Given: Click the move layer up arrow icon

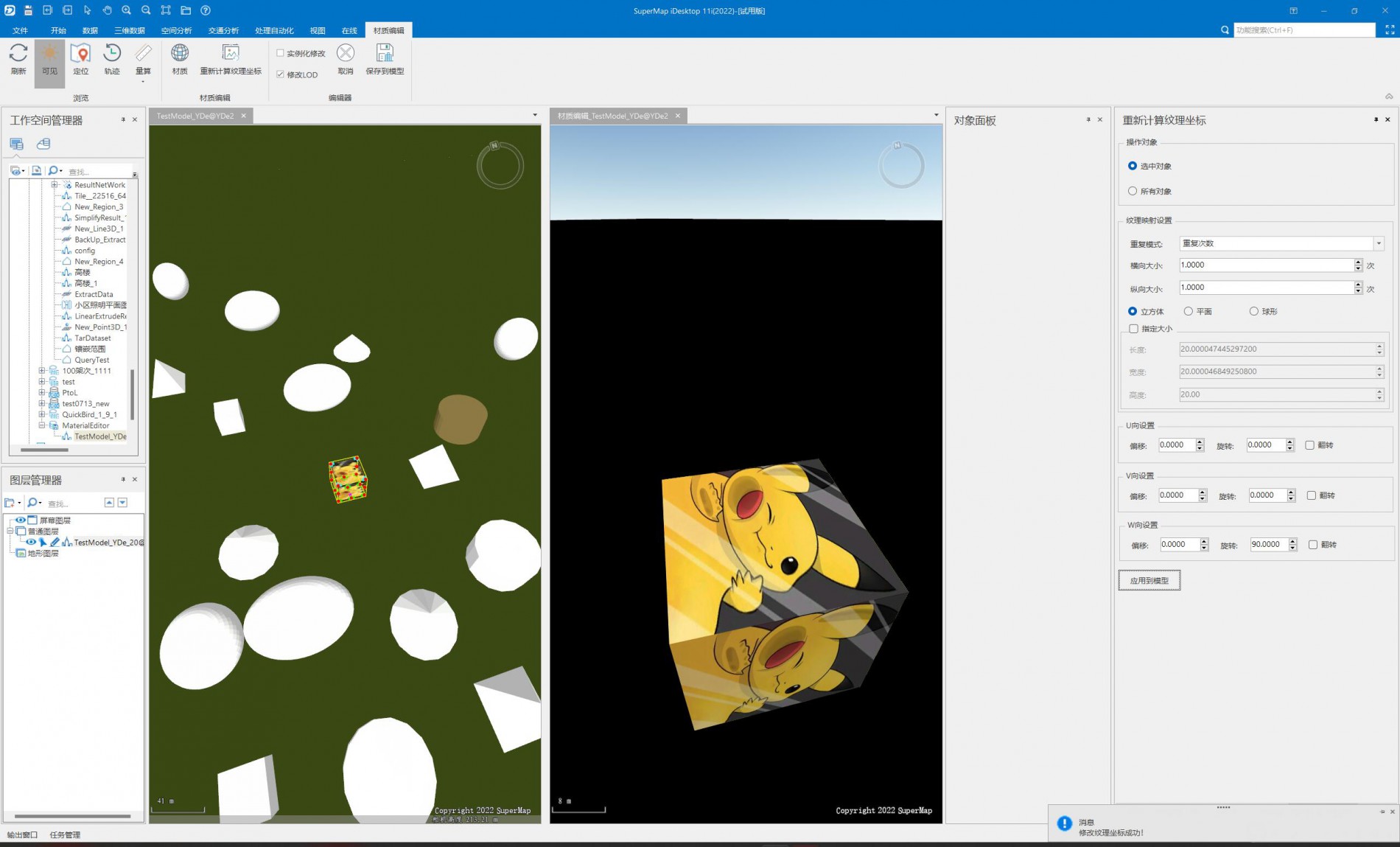Looking at the screenshot, I should pos(109,503).
